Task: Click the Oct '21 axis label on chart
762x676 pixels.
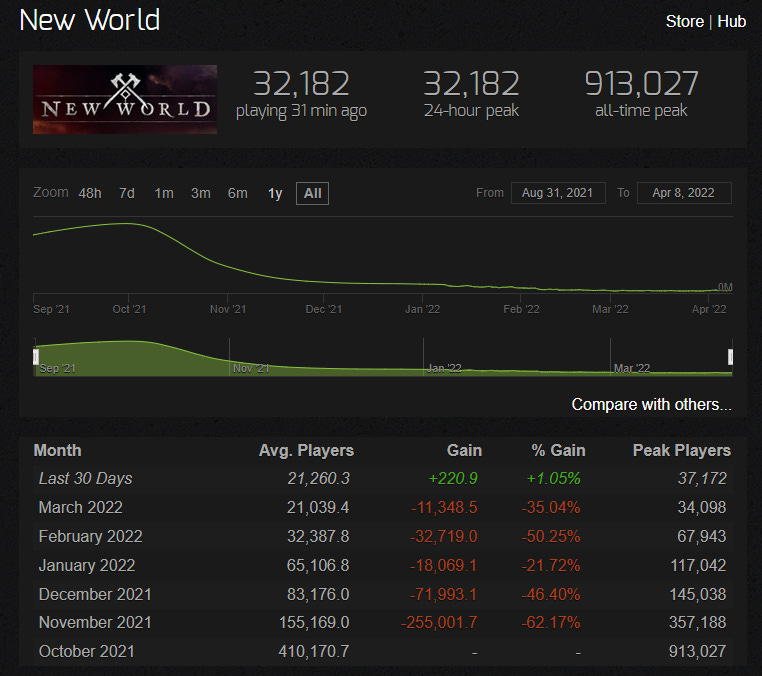Action: [x=129, y=309]
